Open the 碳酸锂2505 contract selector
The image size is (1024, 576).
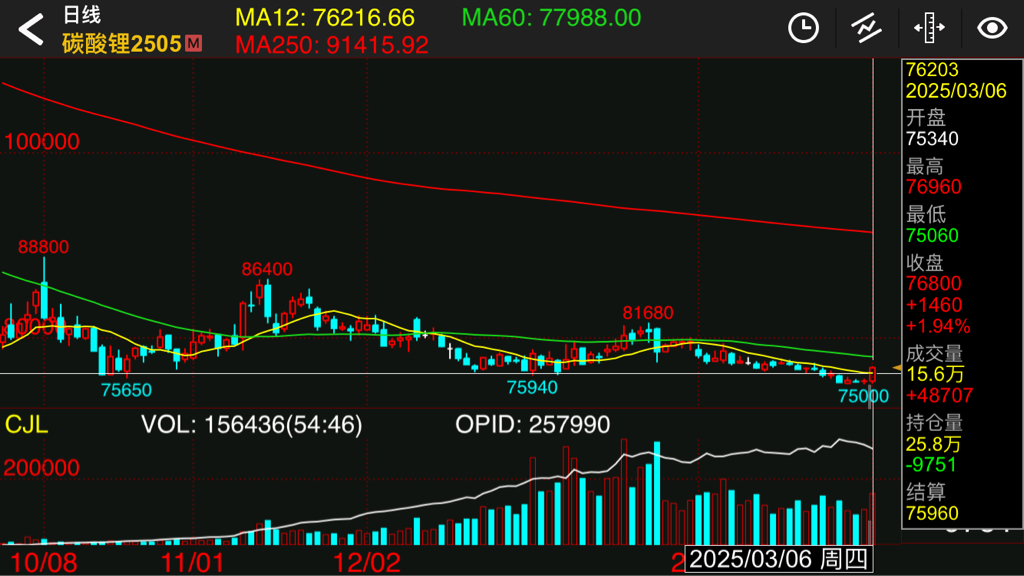121,43
